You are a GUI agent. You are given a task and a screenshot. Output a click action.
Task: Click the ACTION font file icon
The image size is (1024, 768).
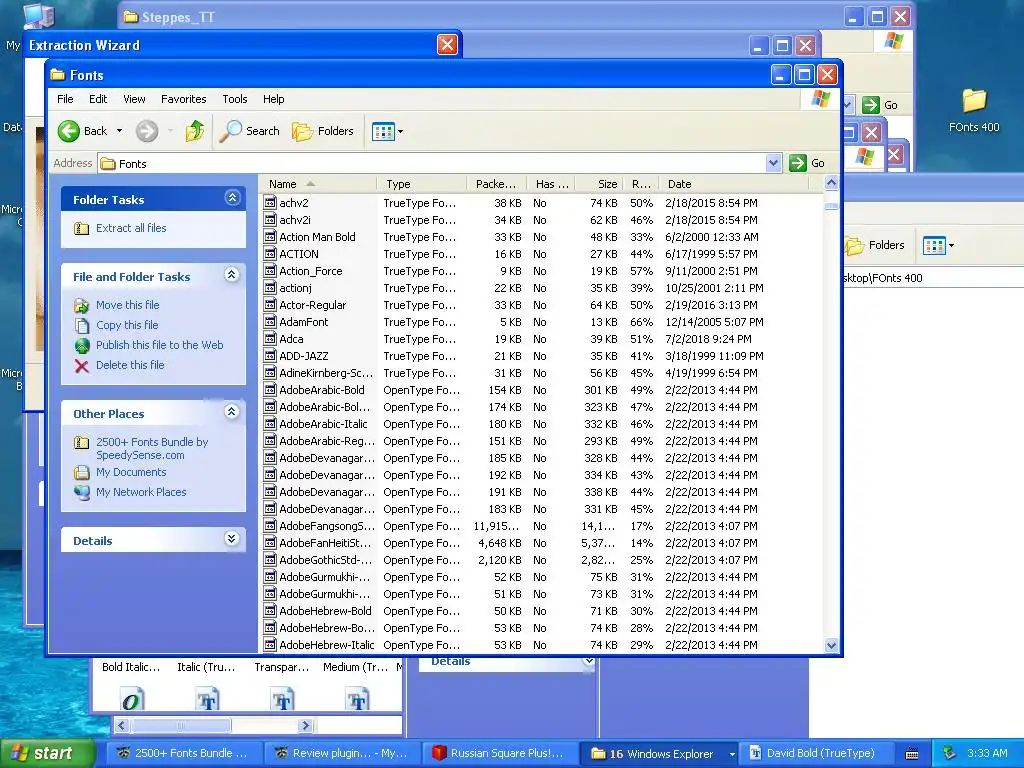[270, 253]
